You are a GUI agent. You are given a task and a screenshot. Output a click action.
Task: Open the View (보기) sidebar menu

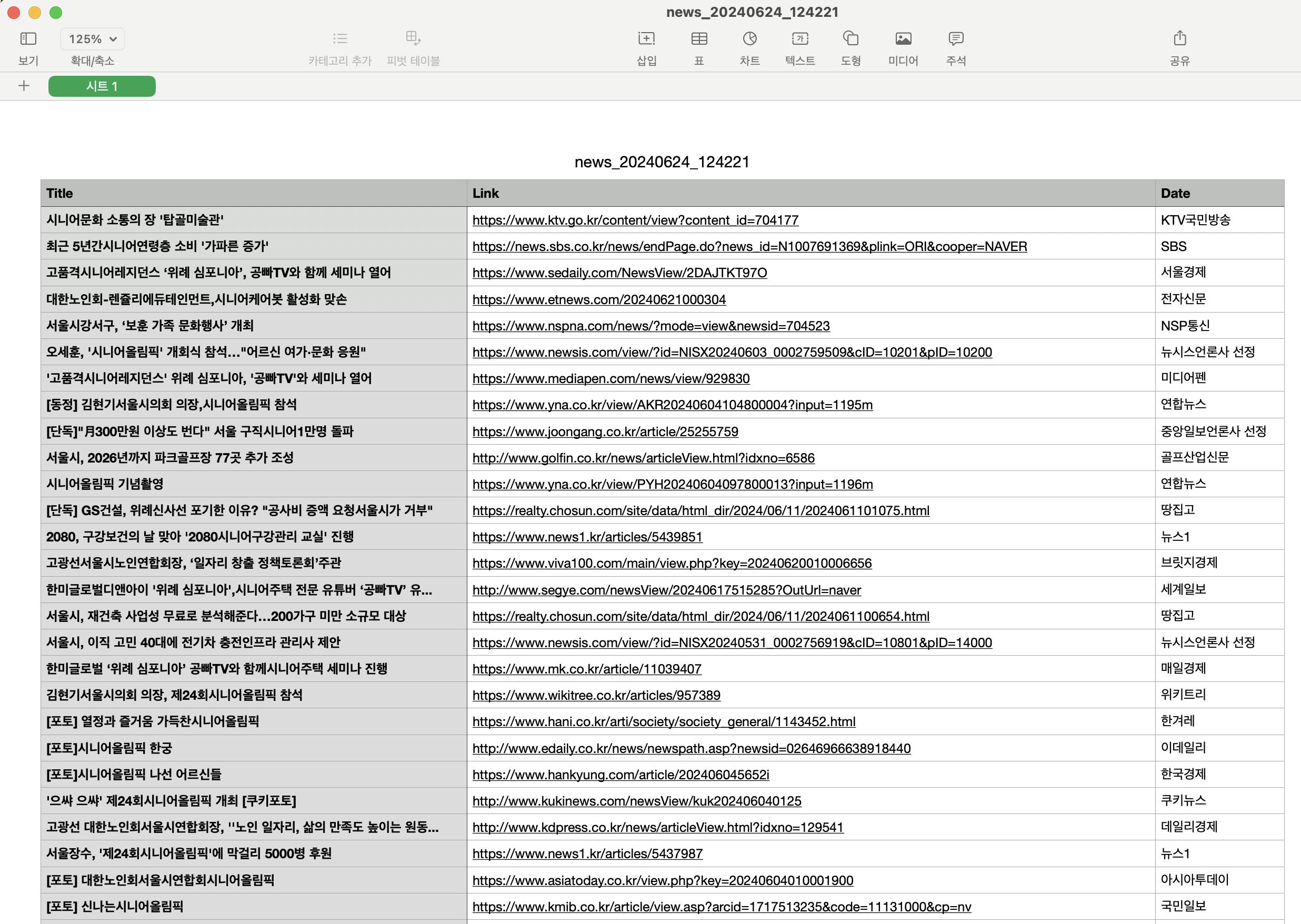tap(28, 39)
